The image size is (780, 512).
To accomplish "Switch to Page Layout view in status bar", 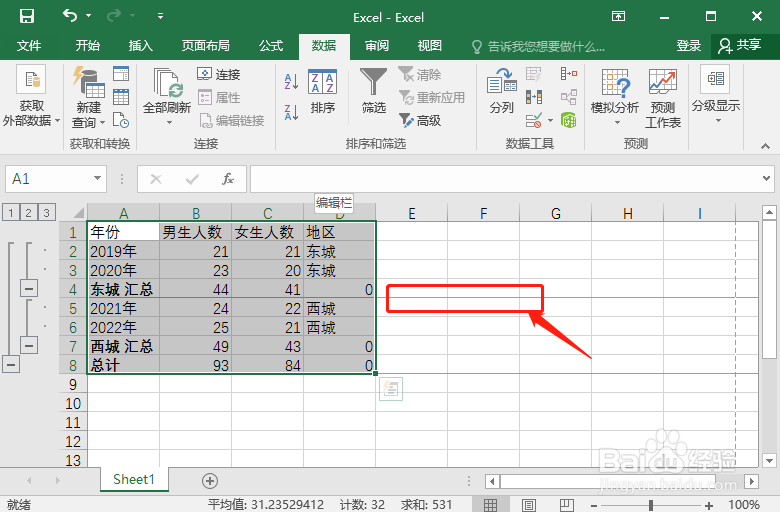I will pos(529,505).
